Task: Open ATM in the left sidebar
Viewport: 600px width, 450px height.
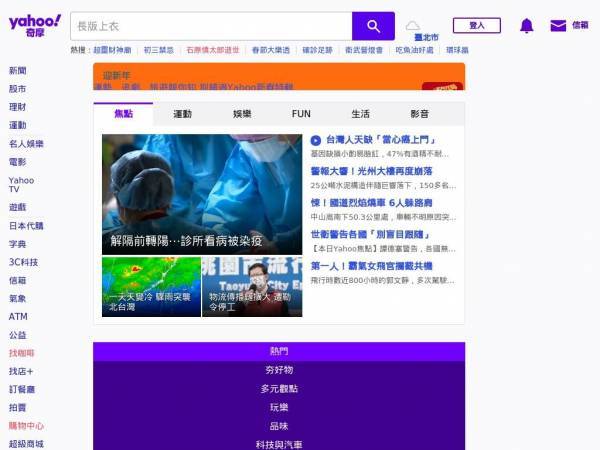Action: coord(18,316)
